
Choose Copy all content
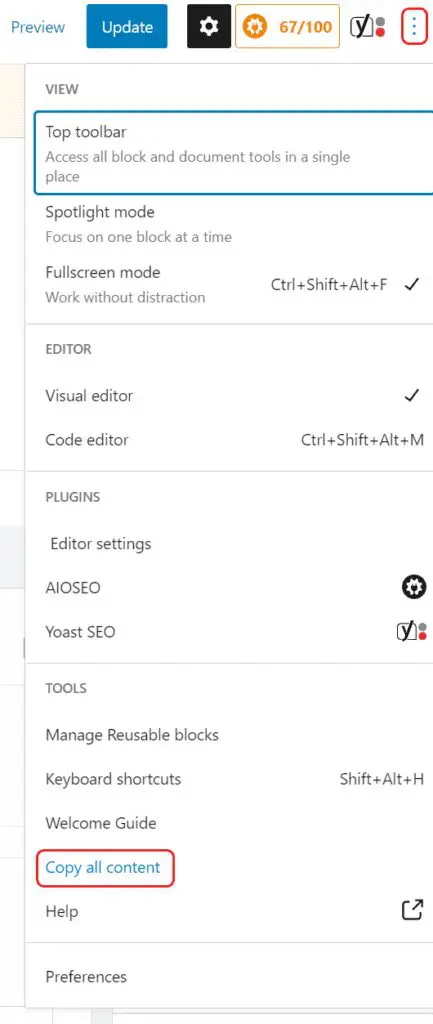click(103, 867)
